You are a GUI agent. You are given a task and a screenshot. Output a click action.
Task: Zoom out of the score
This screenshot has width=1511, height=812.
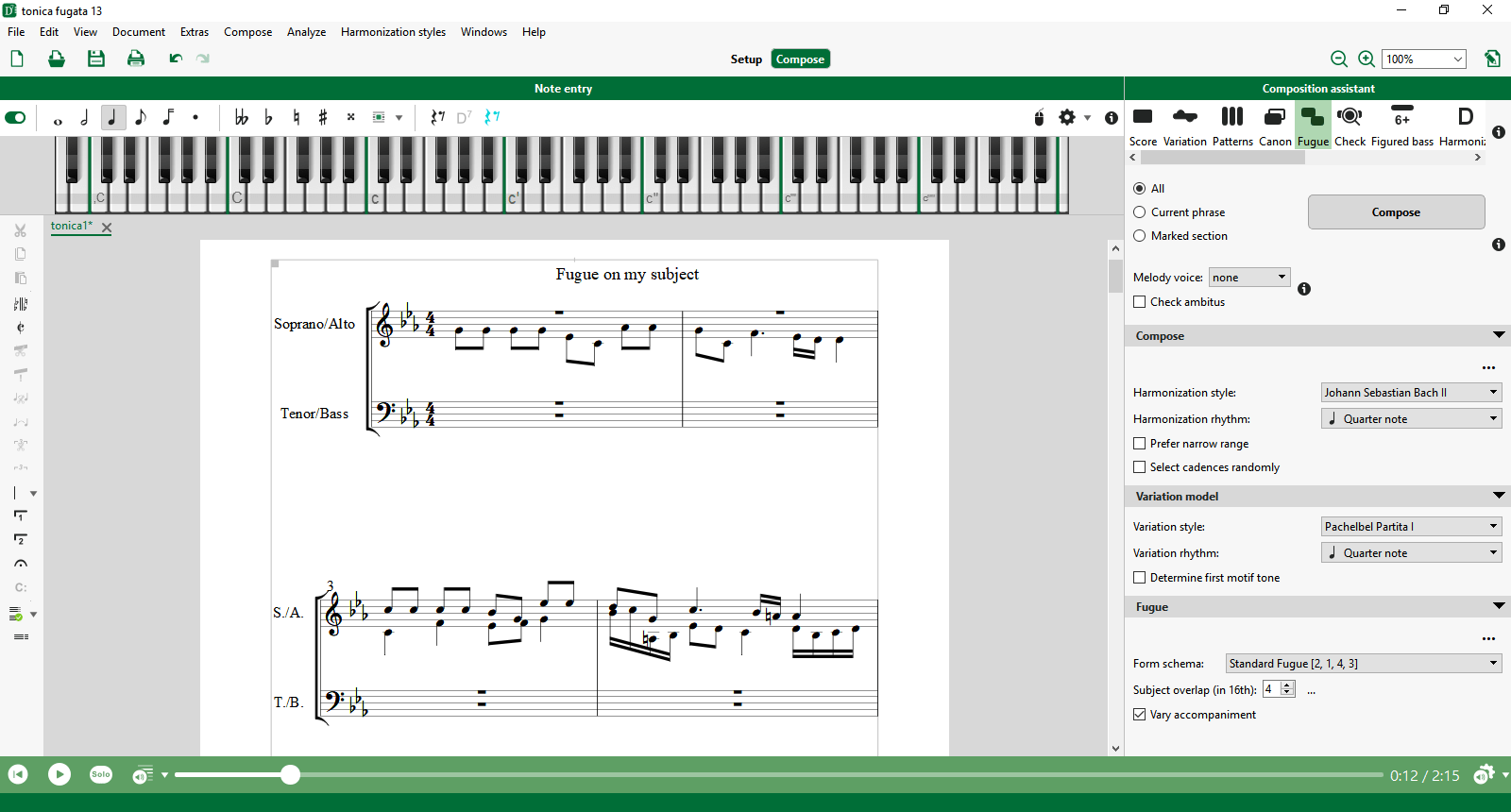(x=1339, y=59)
